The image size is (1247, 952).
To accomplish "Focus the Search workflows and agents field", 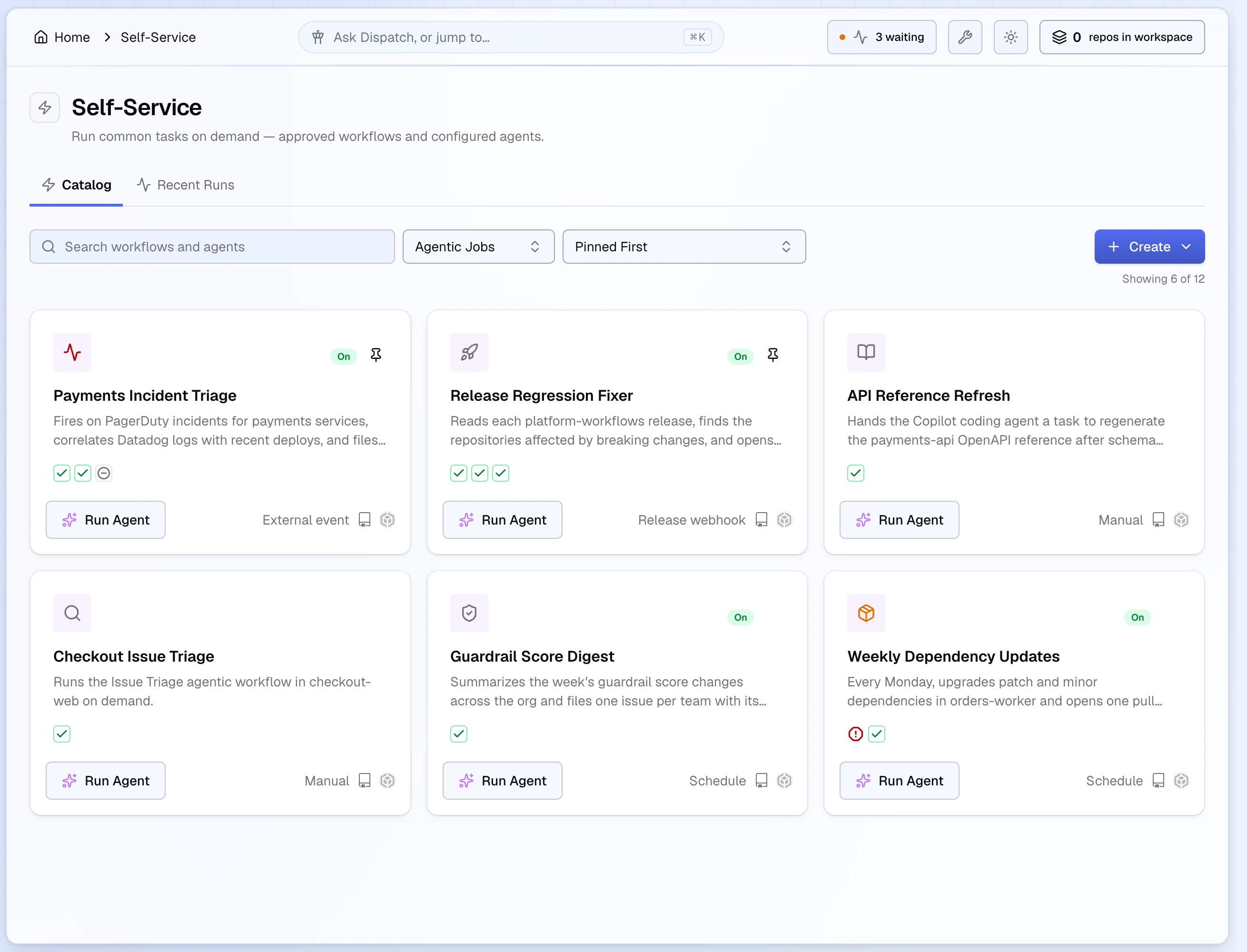I will (x=212, y=247).
